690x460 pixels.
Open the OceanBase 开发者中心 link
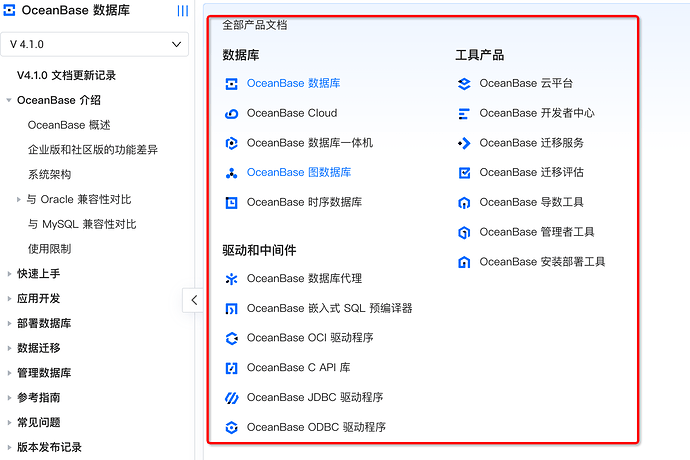tap(537, 113)
